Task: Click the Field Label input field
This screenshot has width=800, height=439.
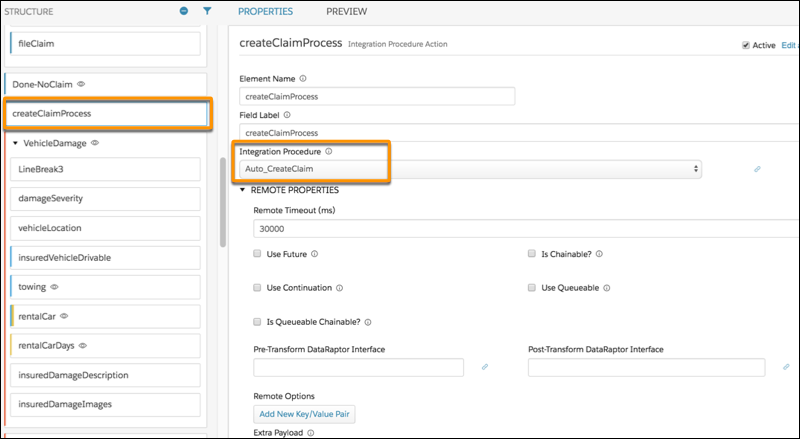Action: [x=519, y=133]
